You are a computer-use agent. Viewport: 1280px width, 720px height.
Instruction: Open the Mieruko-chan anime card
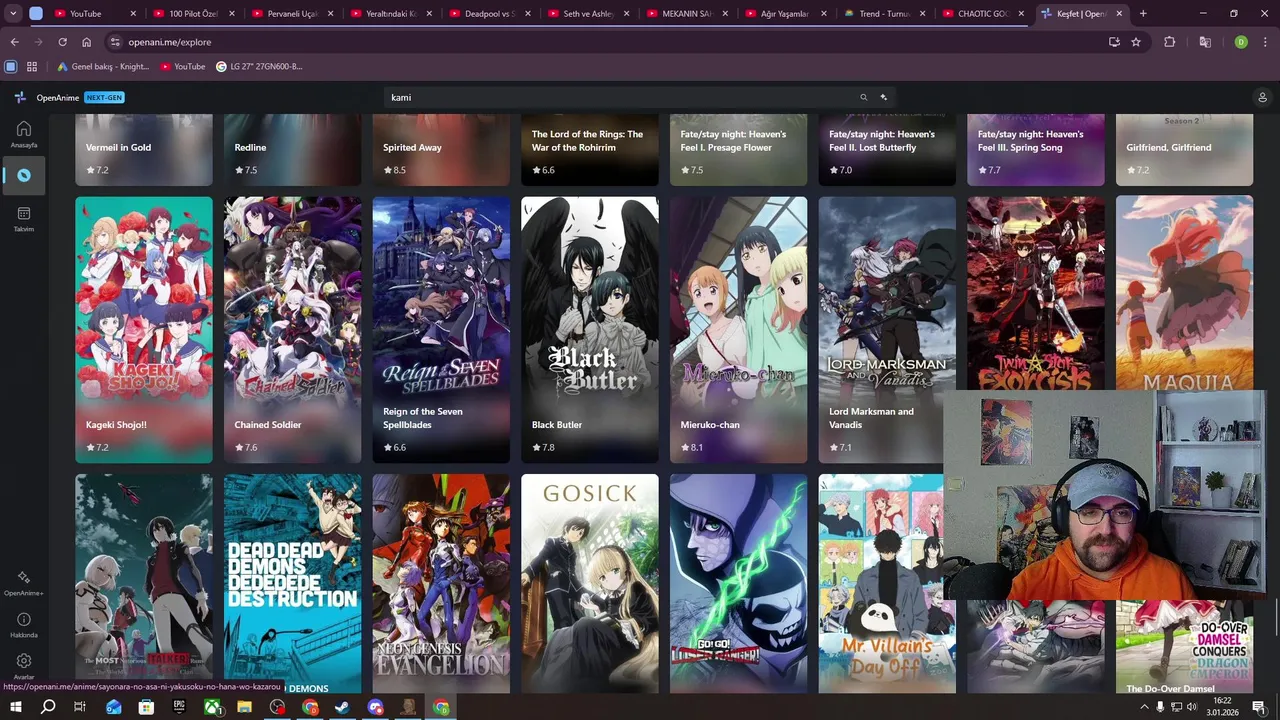pyautogui.click(x=738, y=329)
